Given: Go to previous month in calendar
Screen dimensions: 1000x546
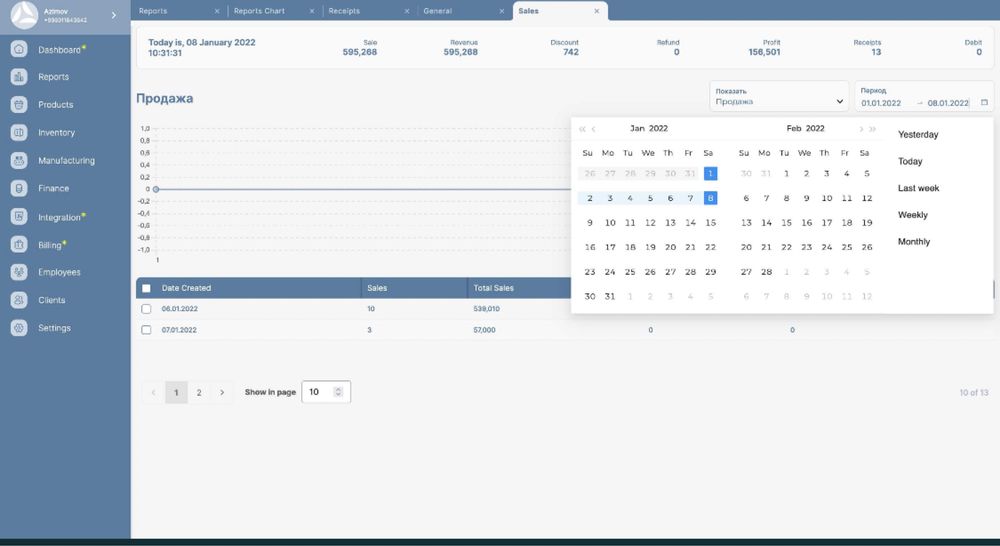Looking at the screenshot, I should [x=594, y=129].
